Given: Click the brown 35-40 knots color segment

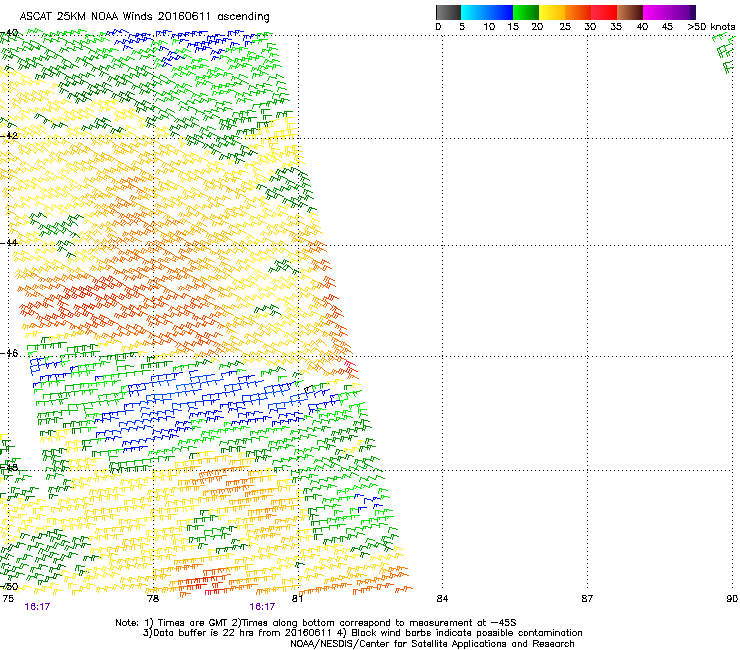Looking at the screenshot, I should [x=630, y=12].
